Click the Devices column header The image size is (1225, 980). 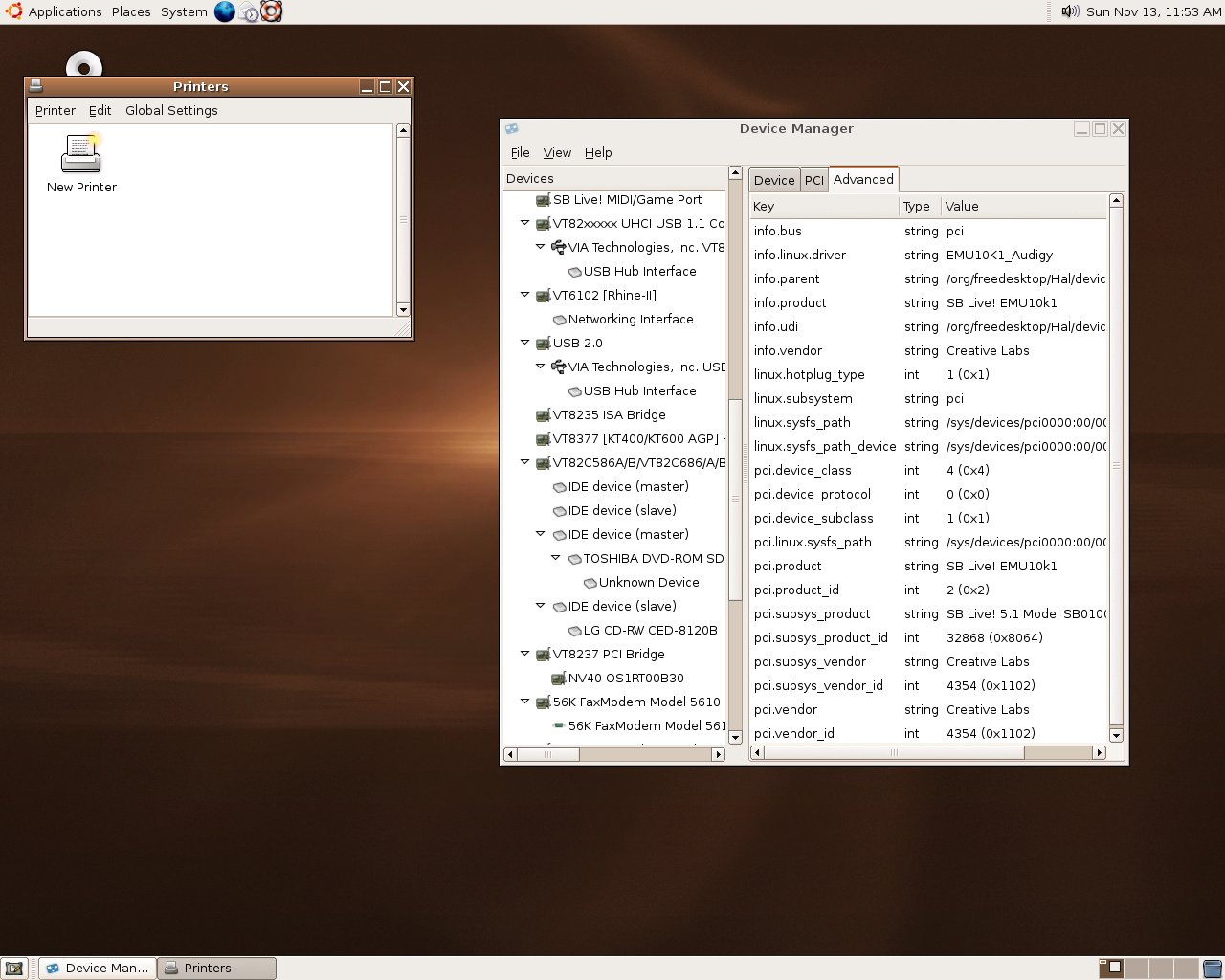[x=614, y=179]
